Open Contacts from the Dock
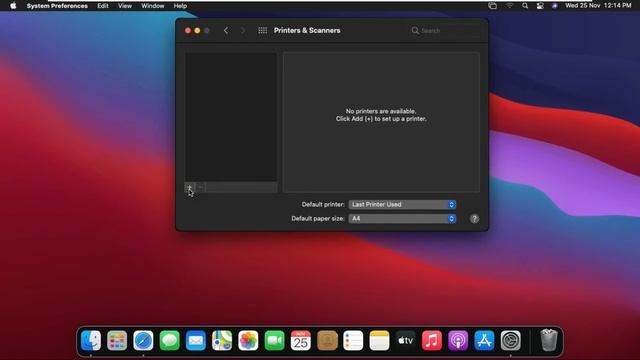This screenshot has width=640, height=360. tap(327, 340)
